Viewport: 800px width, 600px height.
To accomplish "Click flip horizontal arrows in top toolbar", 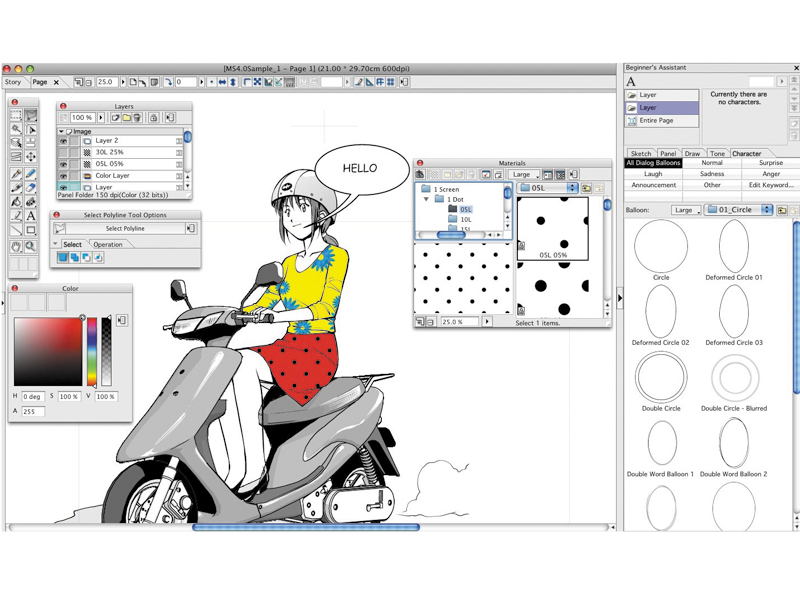I will (222, 82).
